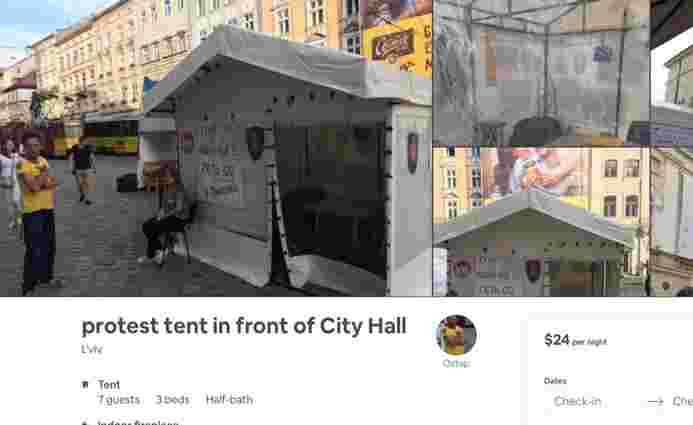Image resolution: width=693 pixels, height=425 pixels.
Task: Open host Ostap's round profile photo
Action: [x=456, y=335]
